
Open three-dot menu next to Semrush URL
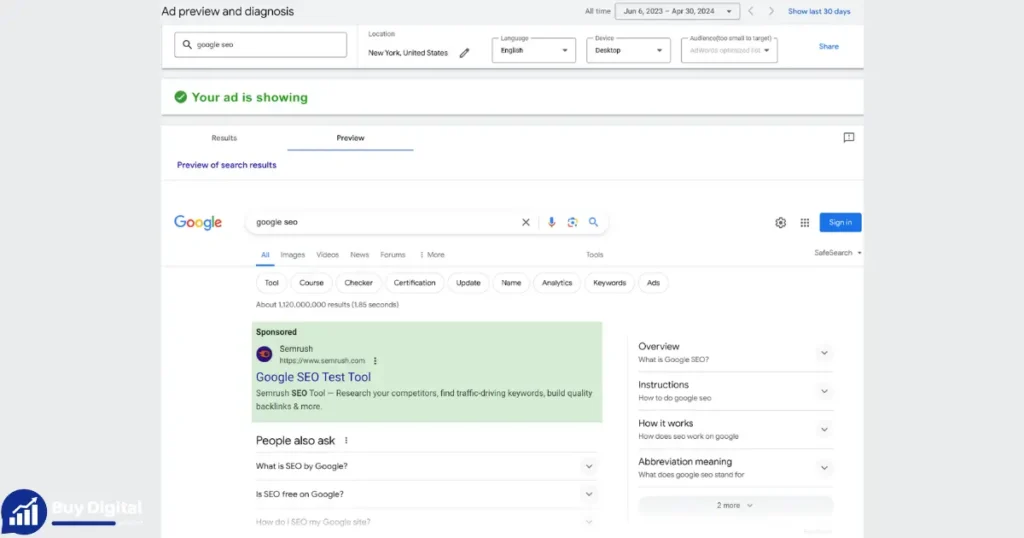[375, 360]
